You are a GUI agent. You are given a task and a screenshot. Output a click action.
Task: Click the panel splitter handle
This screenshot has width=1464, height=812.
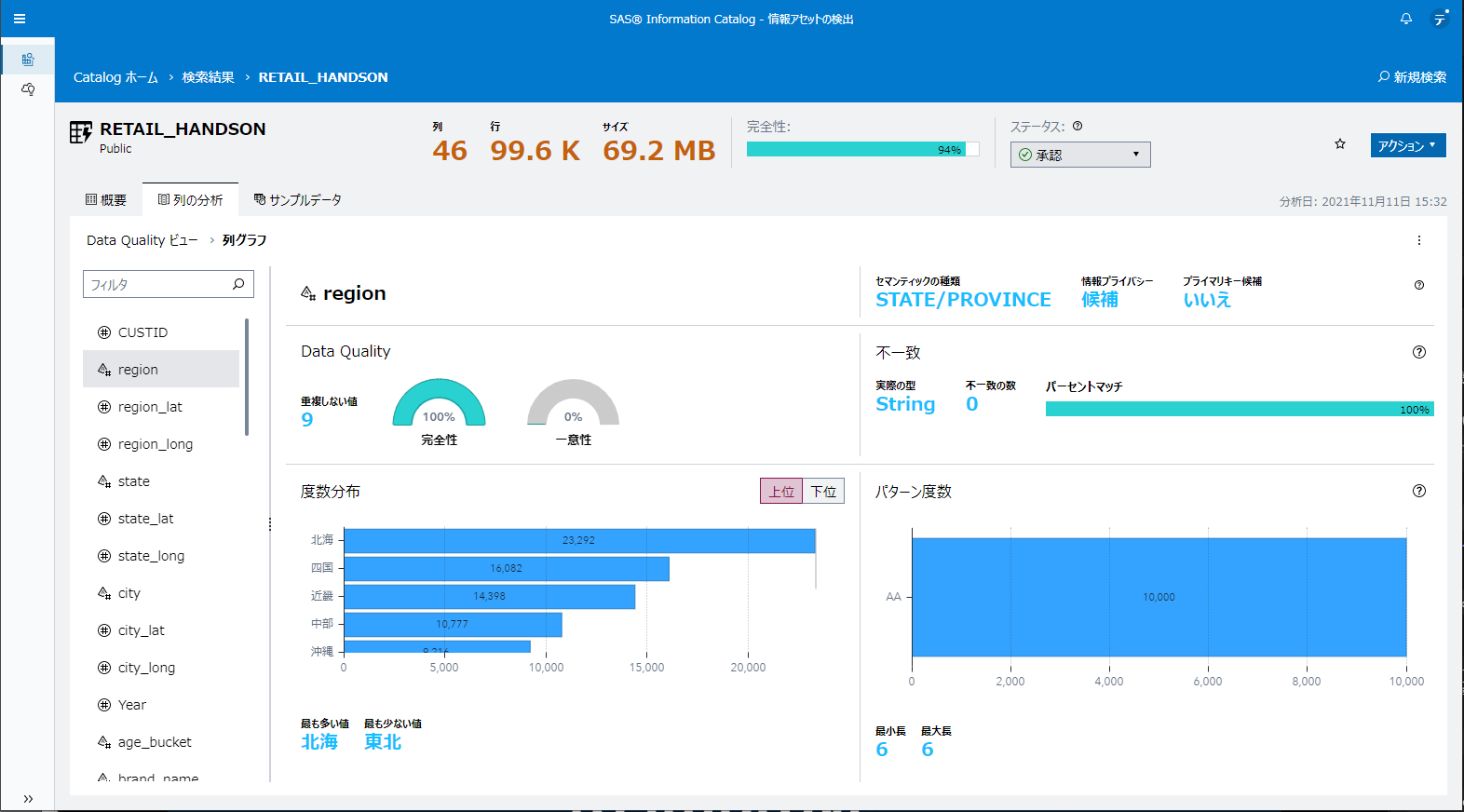pyautogui.click(x=270, y=524)
